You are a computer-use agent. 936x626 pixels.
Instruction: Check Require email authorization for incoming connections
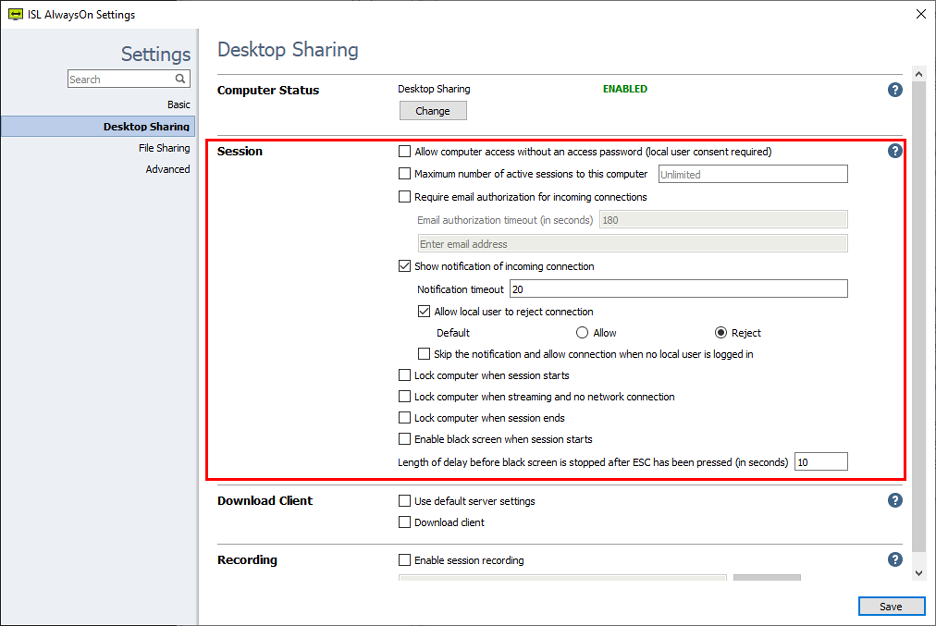tap(405, 197)
